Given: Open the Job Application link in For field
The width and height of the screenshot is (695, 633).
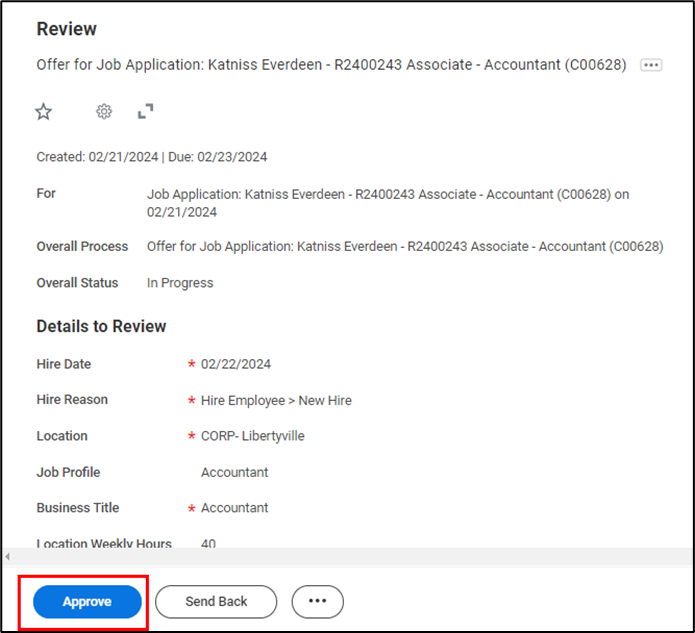Looking at the screenshot, I should pyautogui.click(x=387, y=194).
